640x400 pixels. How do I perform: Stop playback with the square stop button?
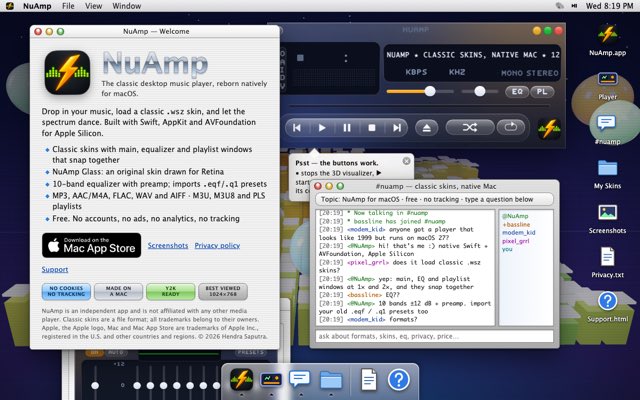(372, 128)
